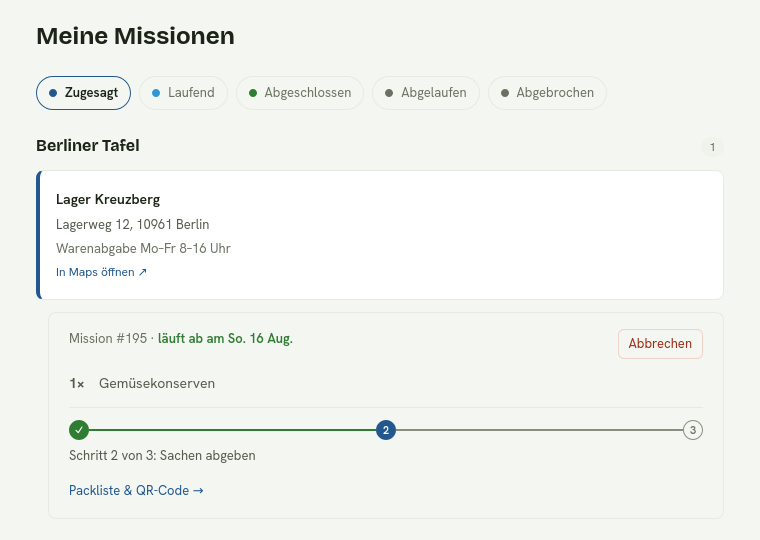Select the Zugesagt filter tab
The height and width of the screenshot is (540, 760).
[83, 93]
